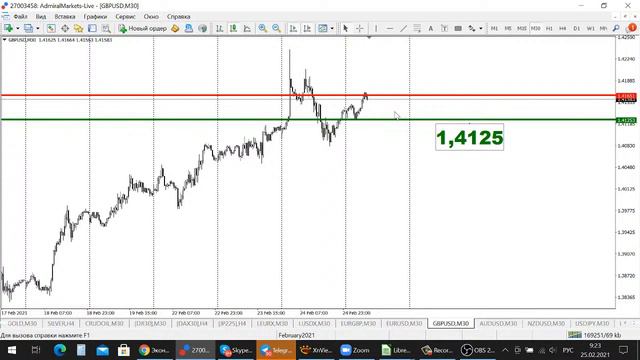Image resolution: width=640 pixels, height=360 pixels.
Task: Select the vertical line drawing tool
Action: pyautogui.click(x=376, y=28)
